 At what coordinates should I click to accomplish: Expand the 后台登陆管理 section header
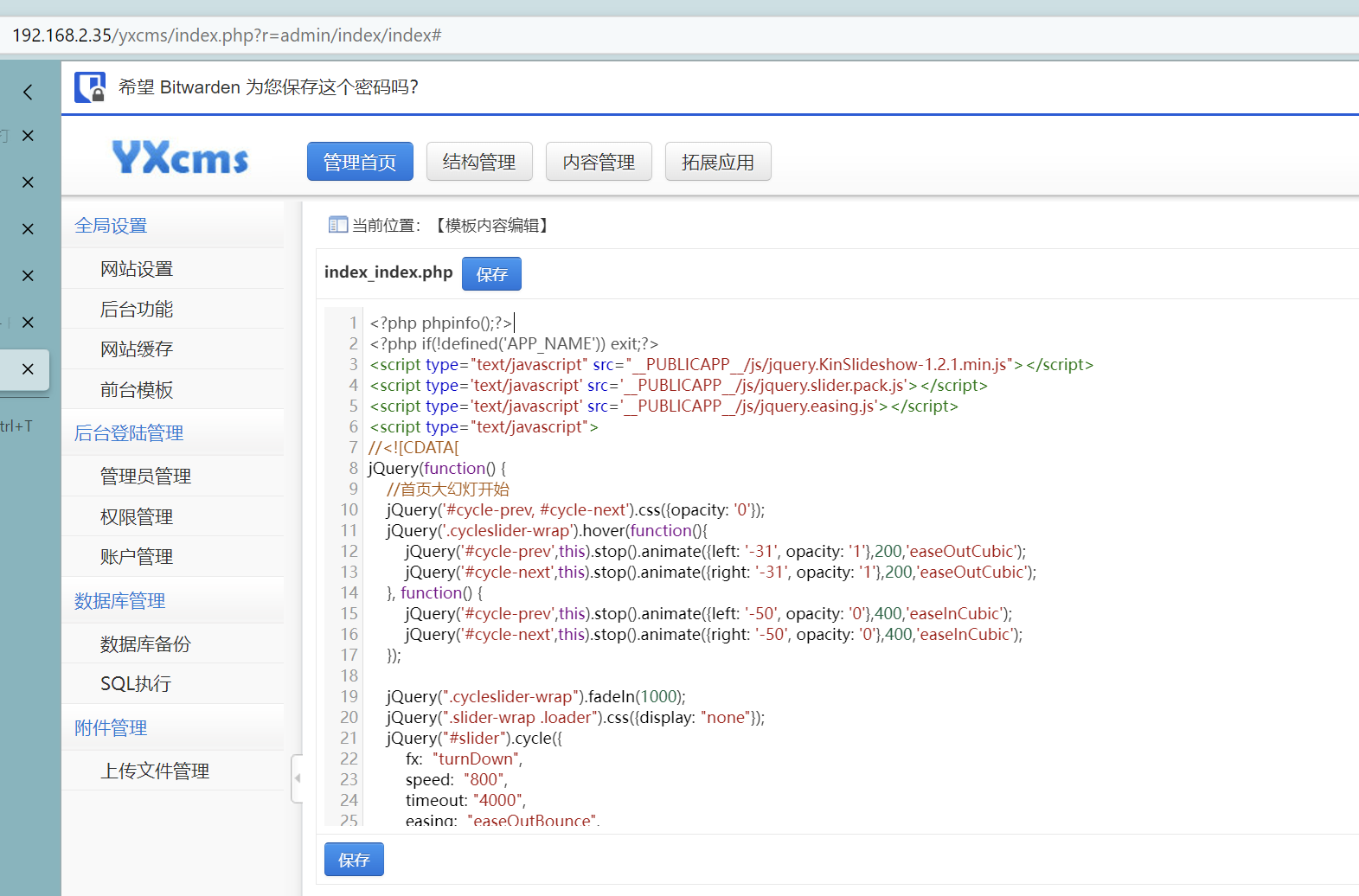click(173, 433)
